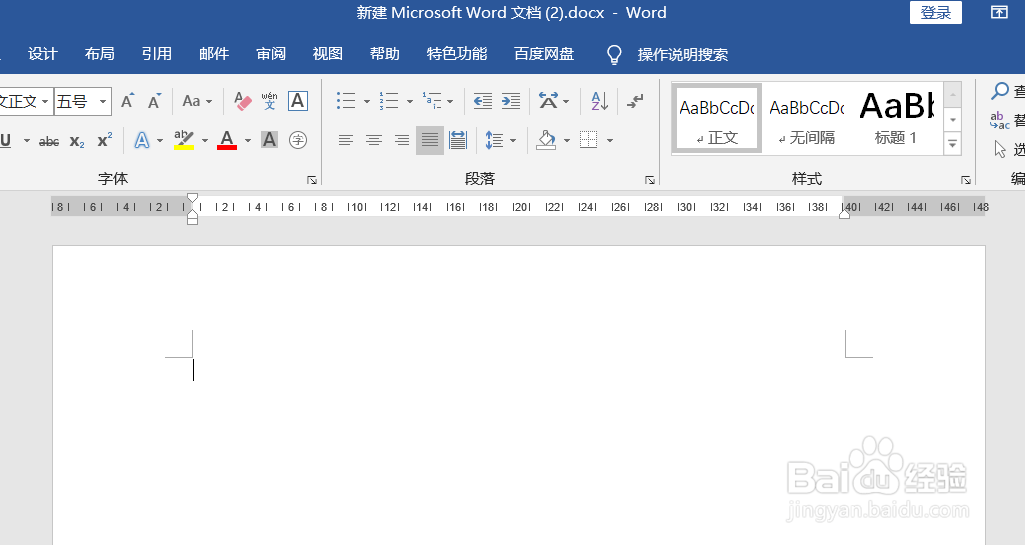Click the enclosed character icon

(x=297, y=140)
